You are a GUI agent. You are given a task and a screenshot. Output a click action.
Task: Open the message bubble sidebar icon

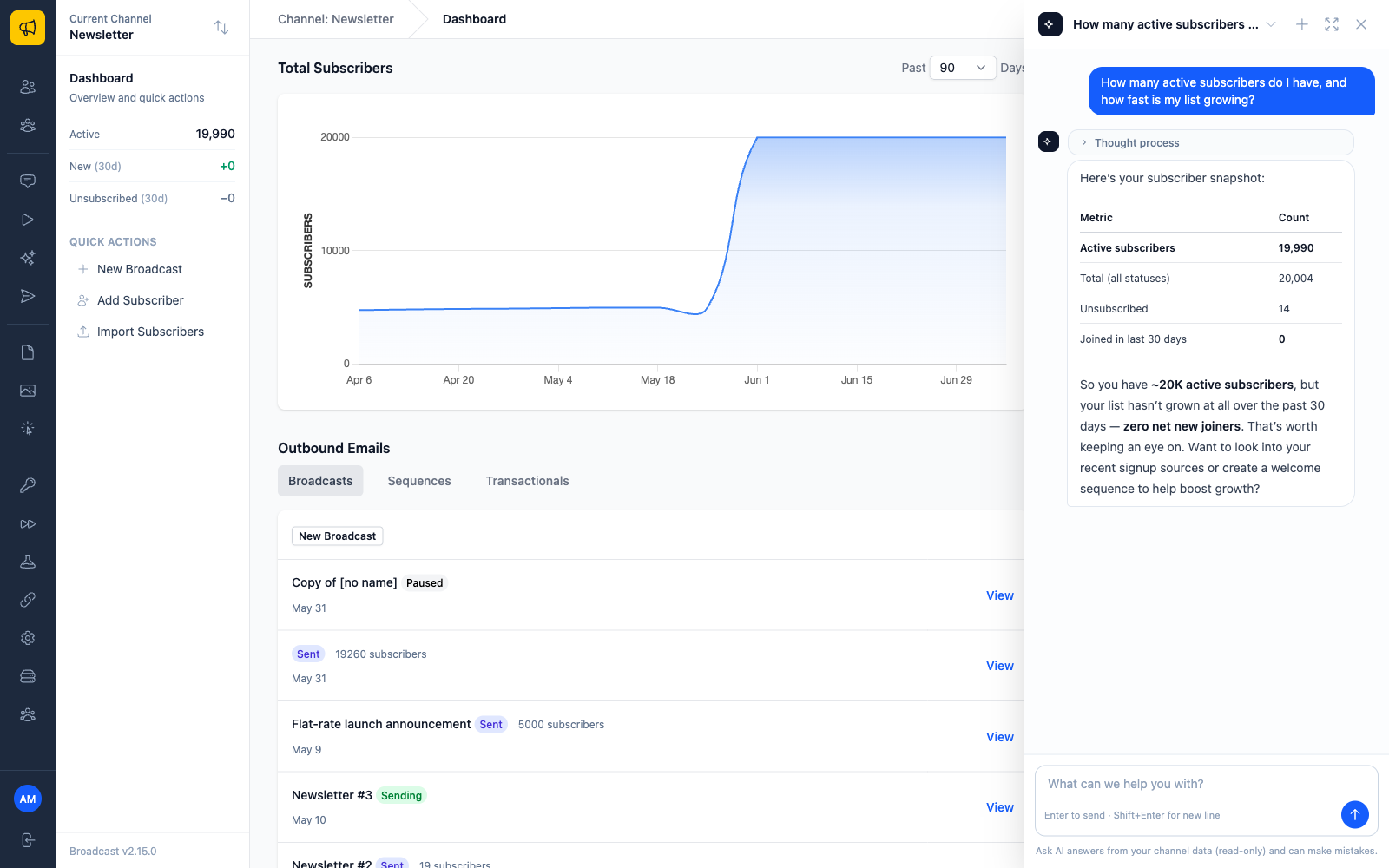pyautogui.click(x=28, y=181)
